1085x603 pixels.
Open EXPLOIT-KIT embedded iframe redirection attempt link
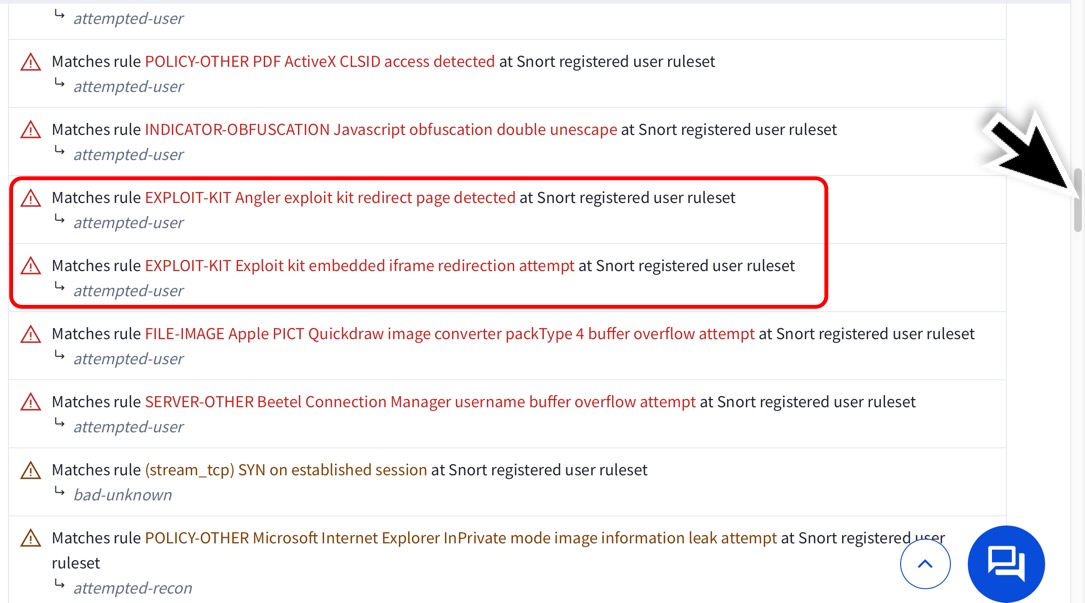pos(359,266)
